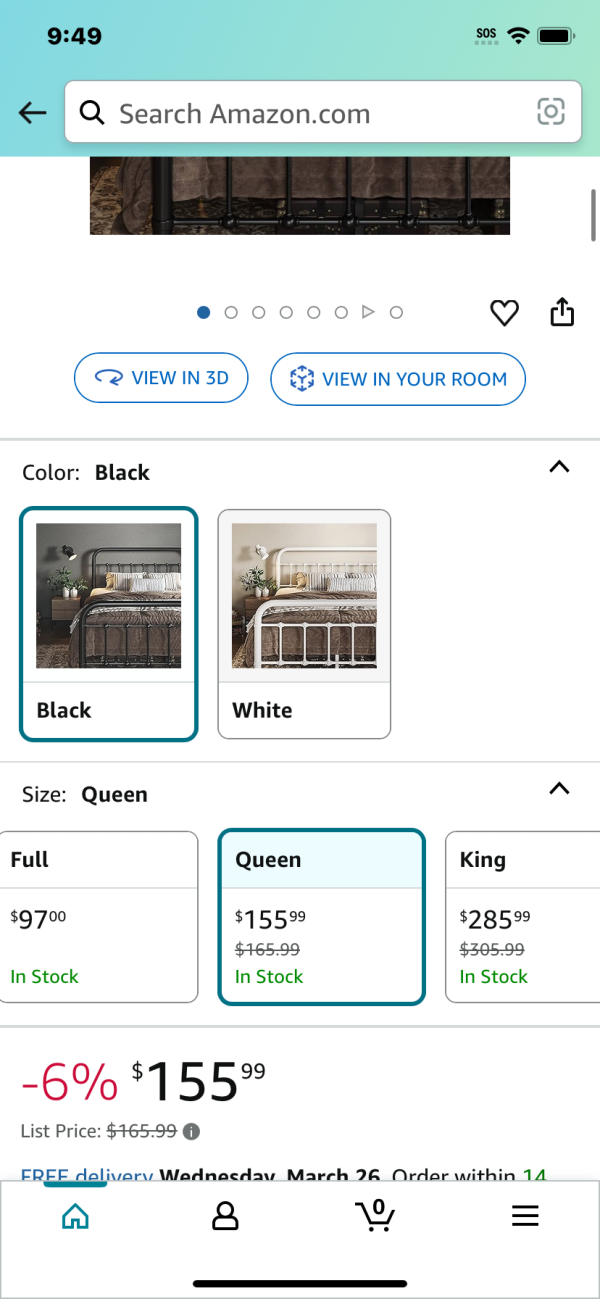Tap the View in 3D button
Screen dimensions: 600x1299
(161, 378)
